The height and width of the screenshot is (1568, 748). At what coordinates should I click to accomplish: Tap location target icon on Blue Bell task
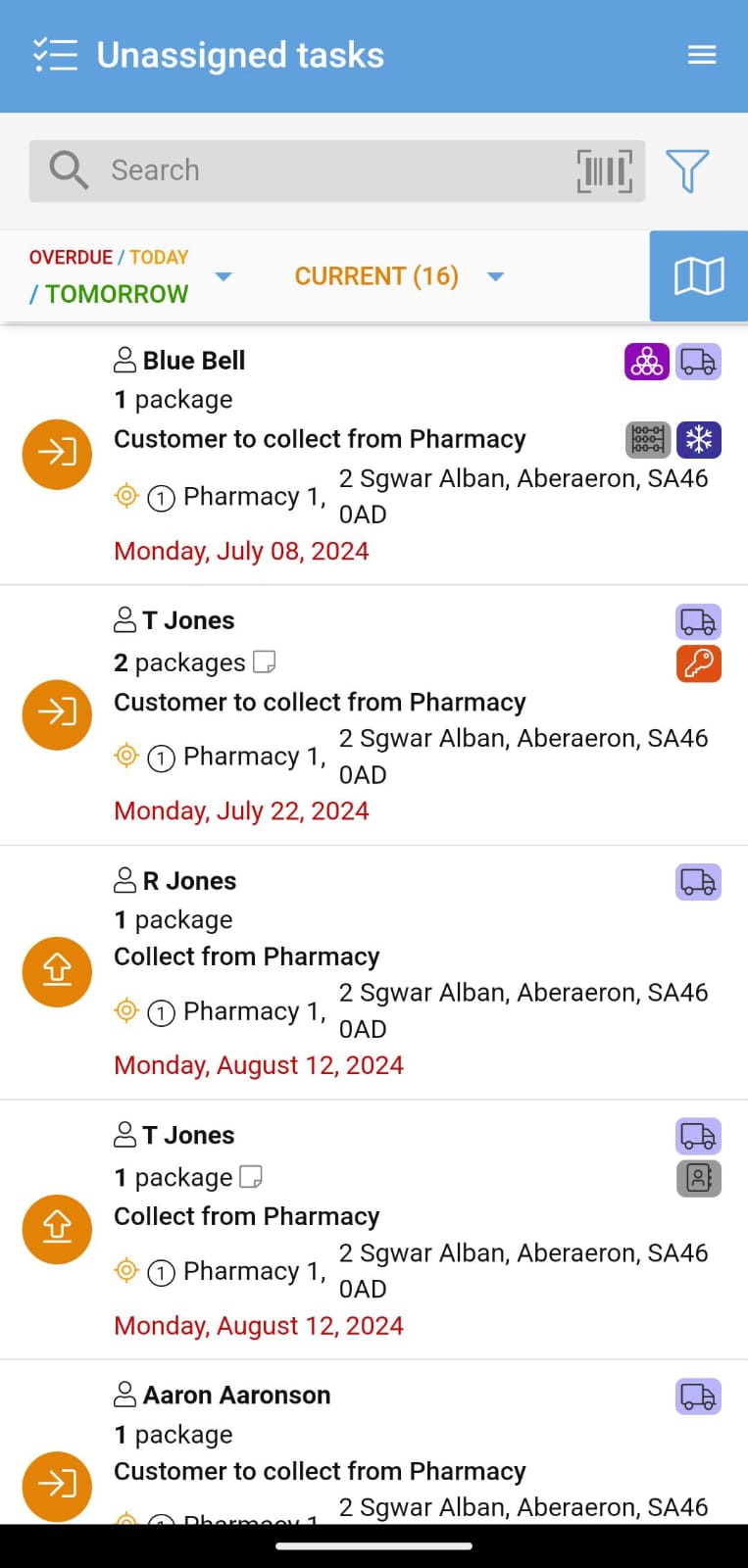[126, 496]
